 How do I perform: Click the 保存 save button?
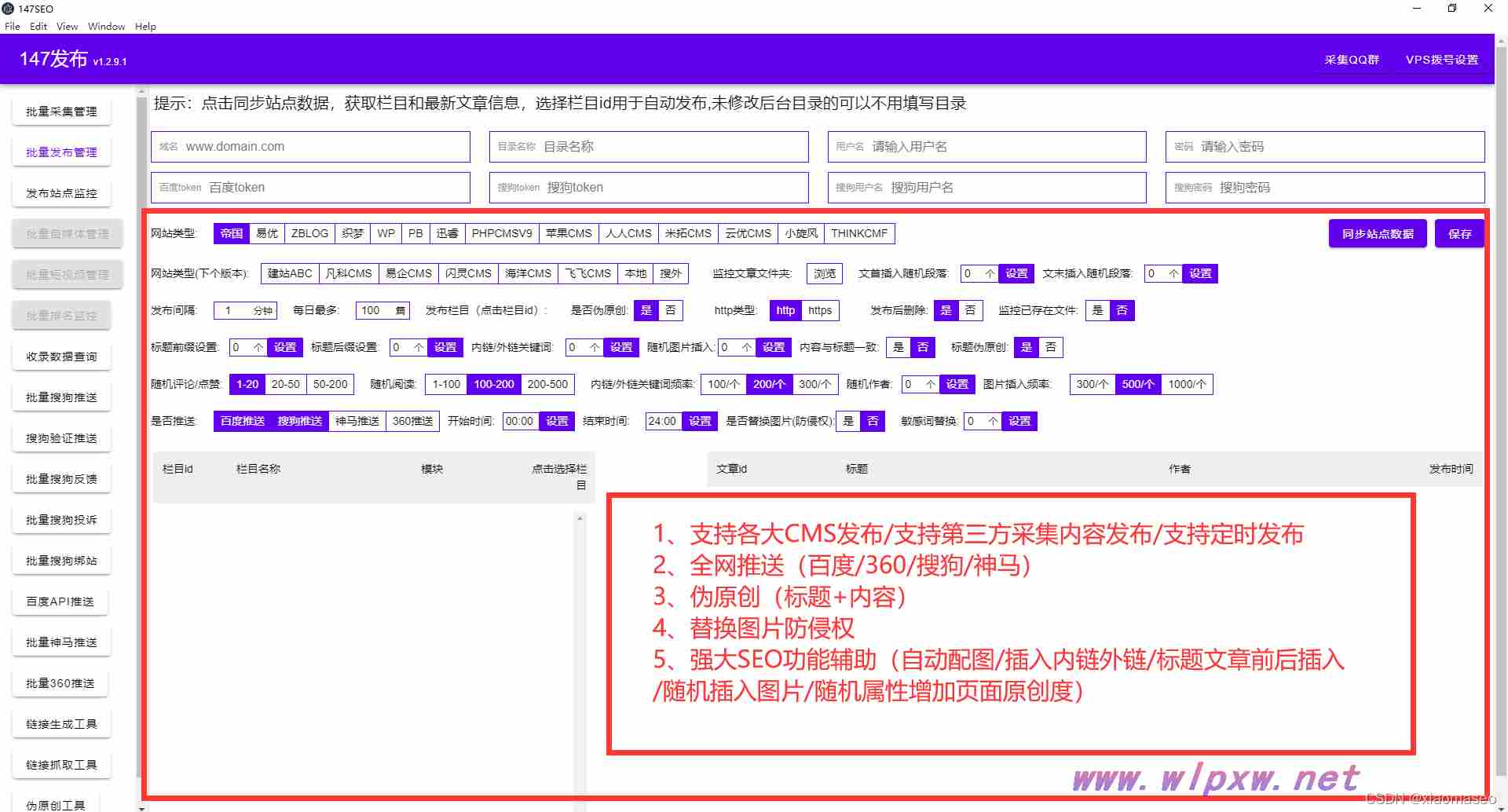pos(1459,234)
